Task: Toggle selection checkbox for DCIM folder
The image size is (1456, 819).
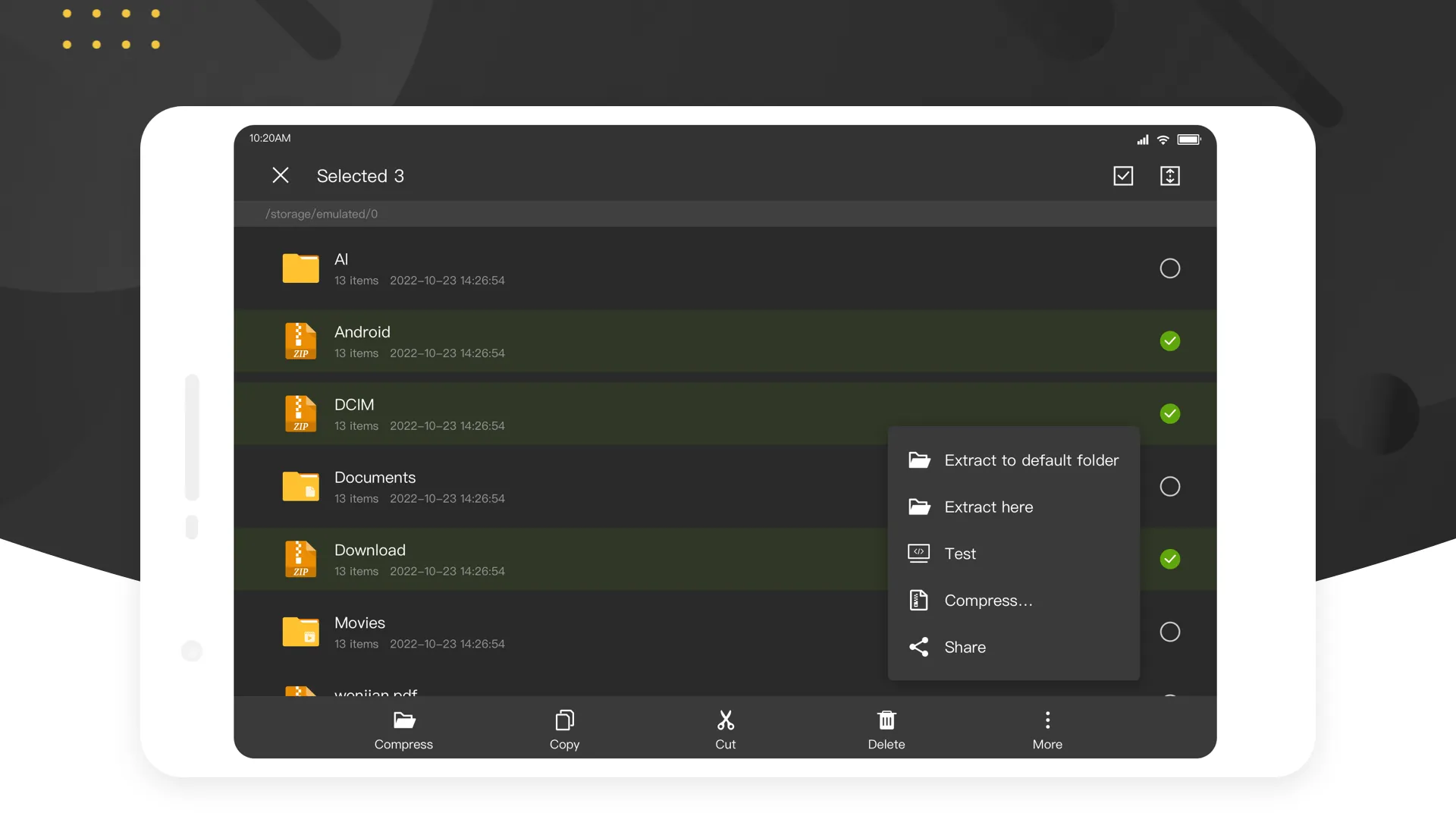Action: click(1169, 414)
